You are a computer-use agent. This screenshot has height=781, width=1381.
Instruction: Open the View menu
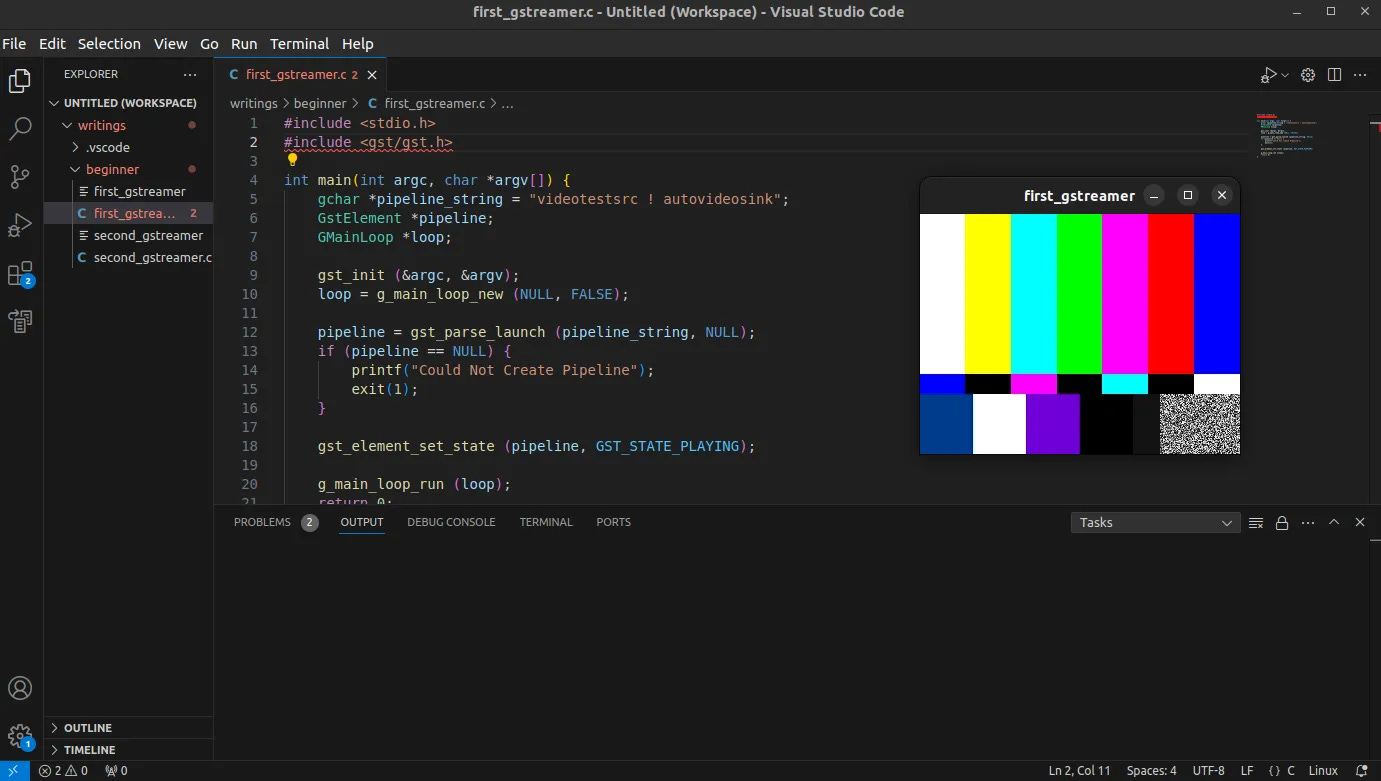170,44
